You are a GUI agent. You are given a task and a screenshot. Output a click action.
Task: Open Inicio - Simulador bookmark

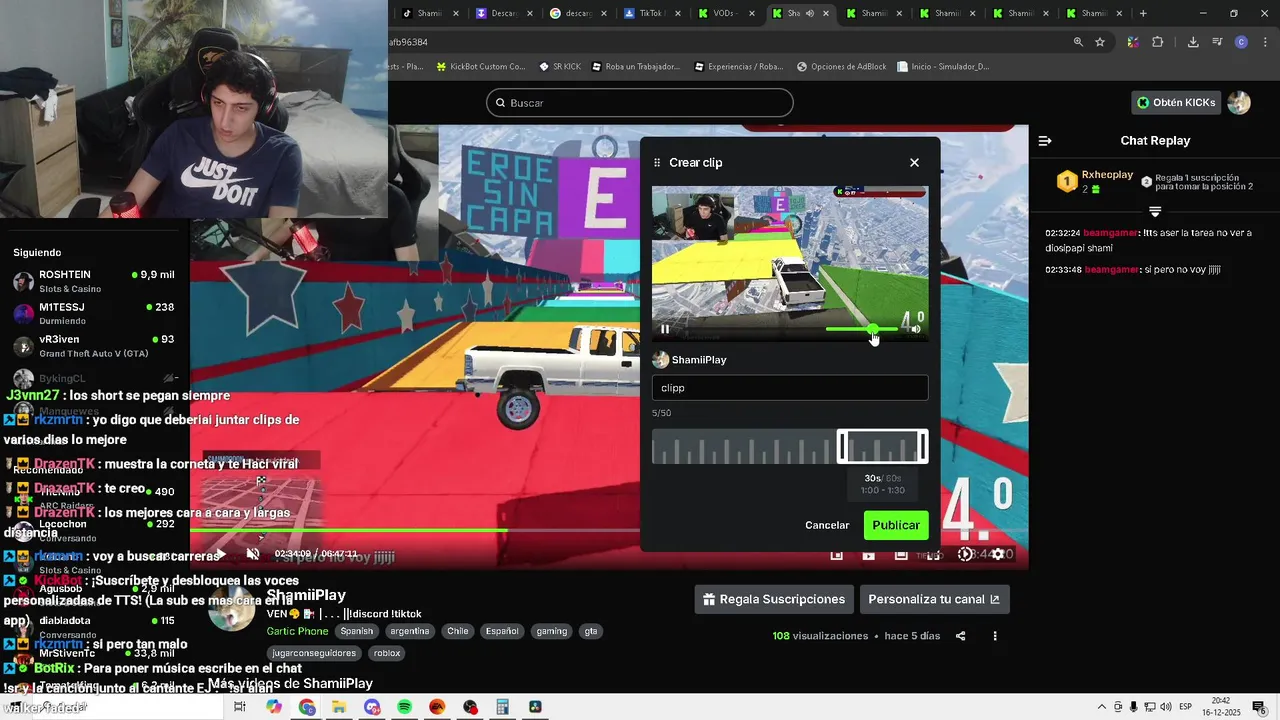[943, 67]
